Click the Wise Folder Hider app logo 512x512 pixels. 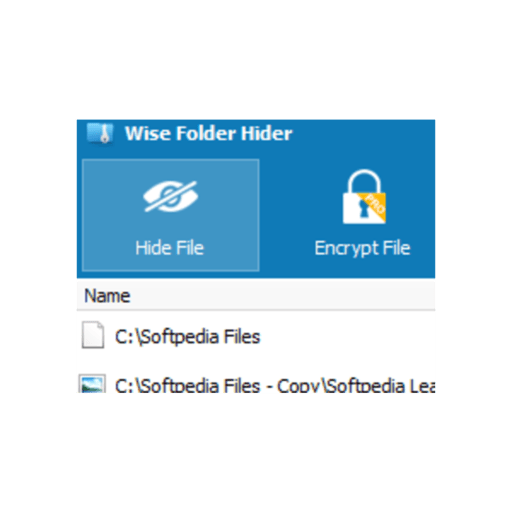100,134
